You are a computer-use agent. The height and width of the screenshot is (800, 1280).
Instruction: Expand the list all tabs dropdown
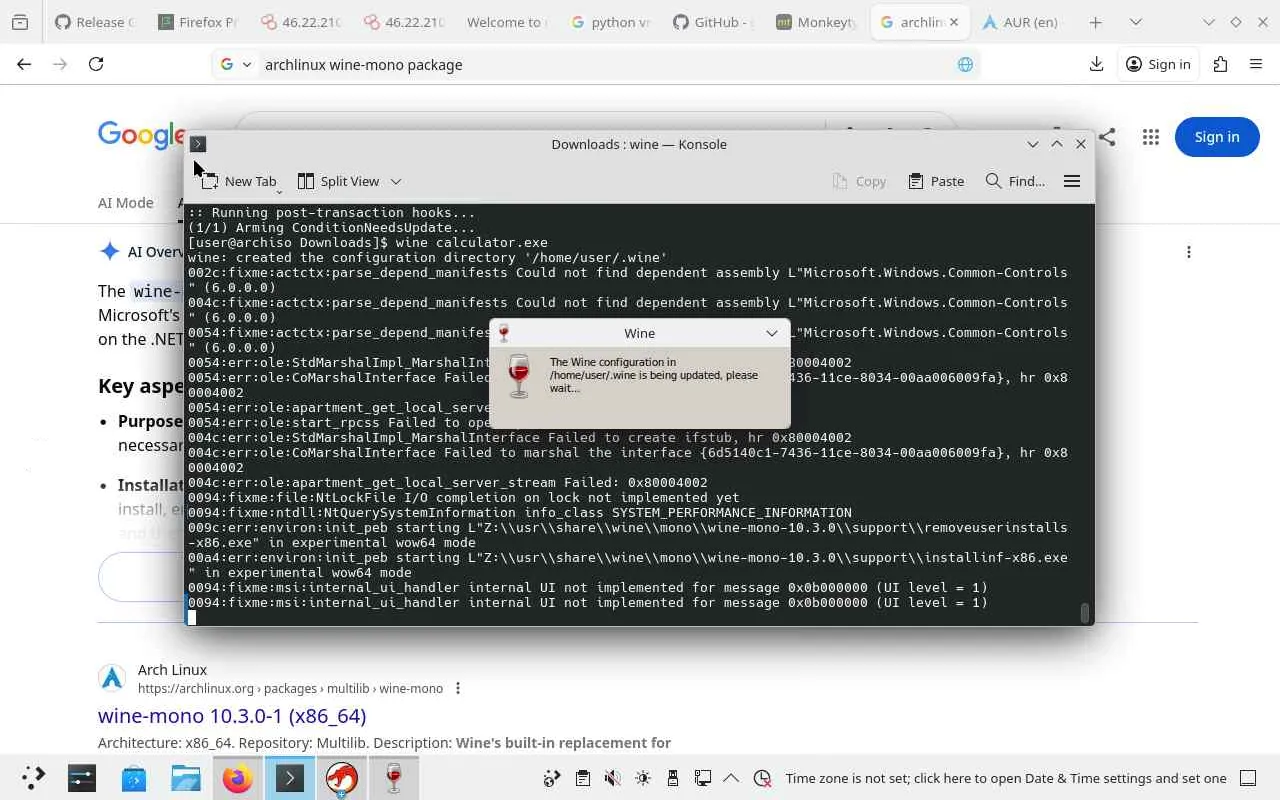tap(1136, 22)
